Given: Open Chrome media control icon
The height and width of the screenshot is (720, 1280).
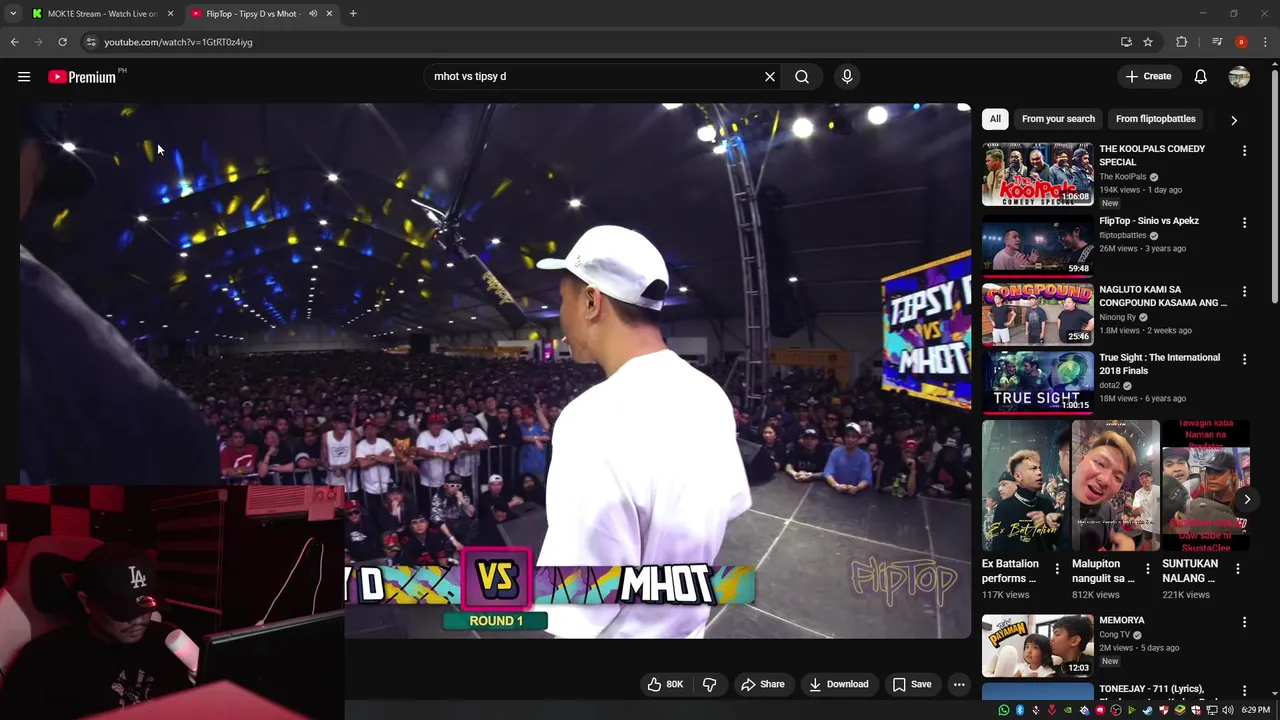Looking at the screenshot, I should 1216,42.
